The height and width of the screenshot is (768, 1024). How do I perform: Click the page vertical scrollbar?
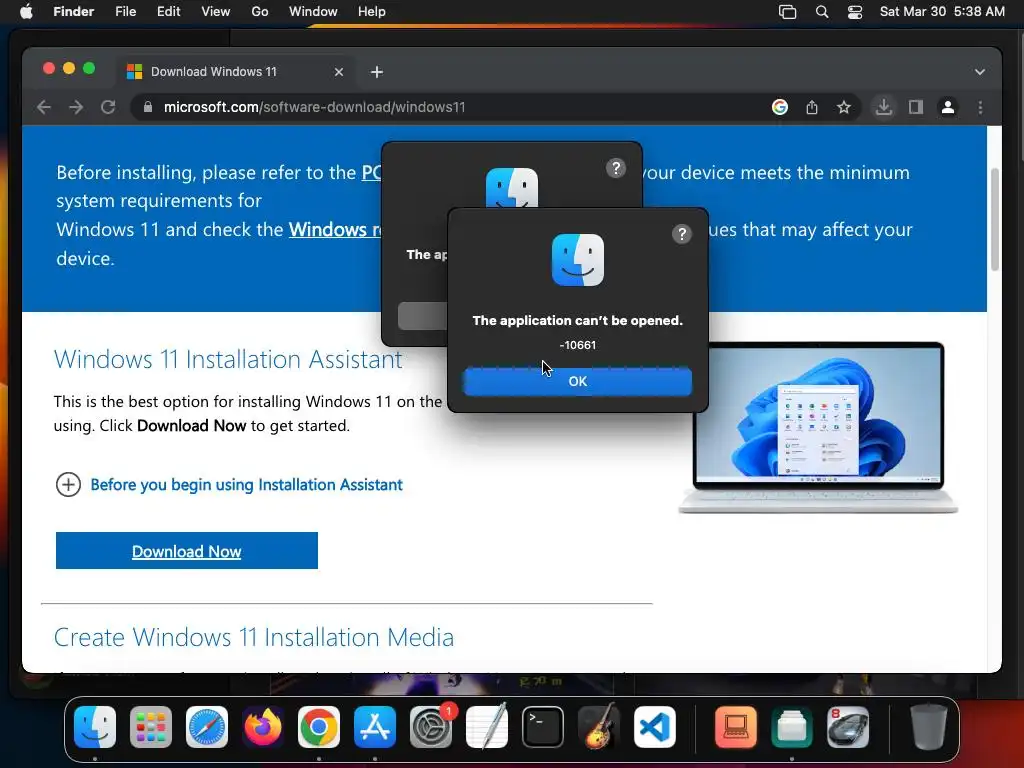click(995, 219)
